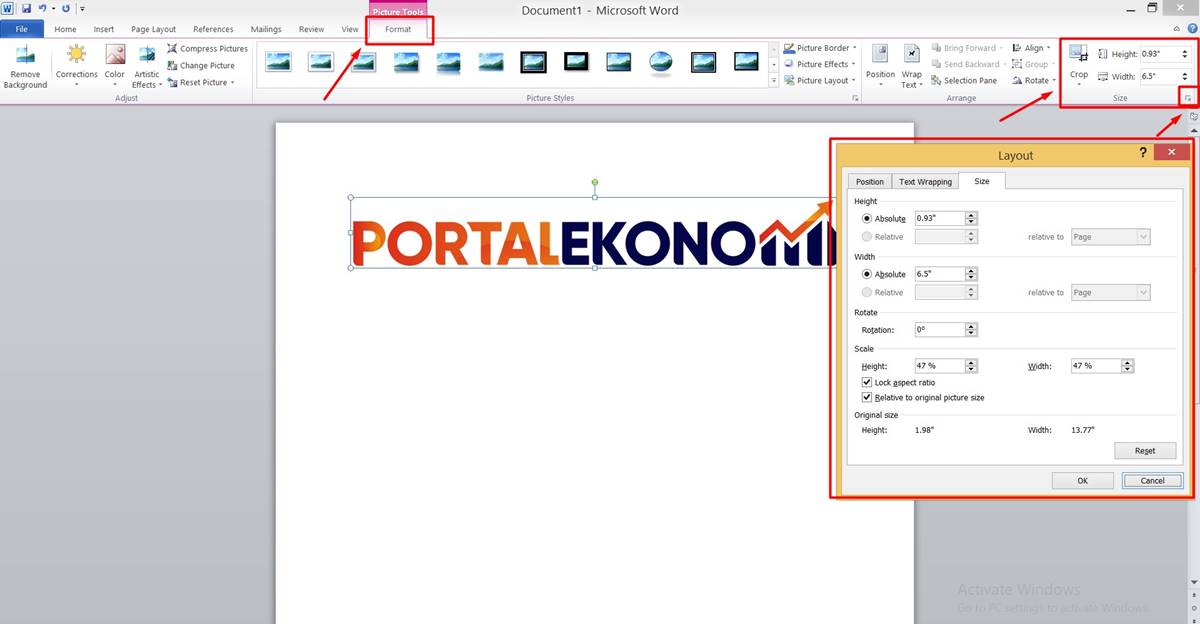The width and height of the screenshot is (1200, 624).
Task: Switch to the Mailings tab
Action: coord(266,29)
